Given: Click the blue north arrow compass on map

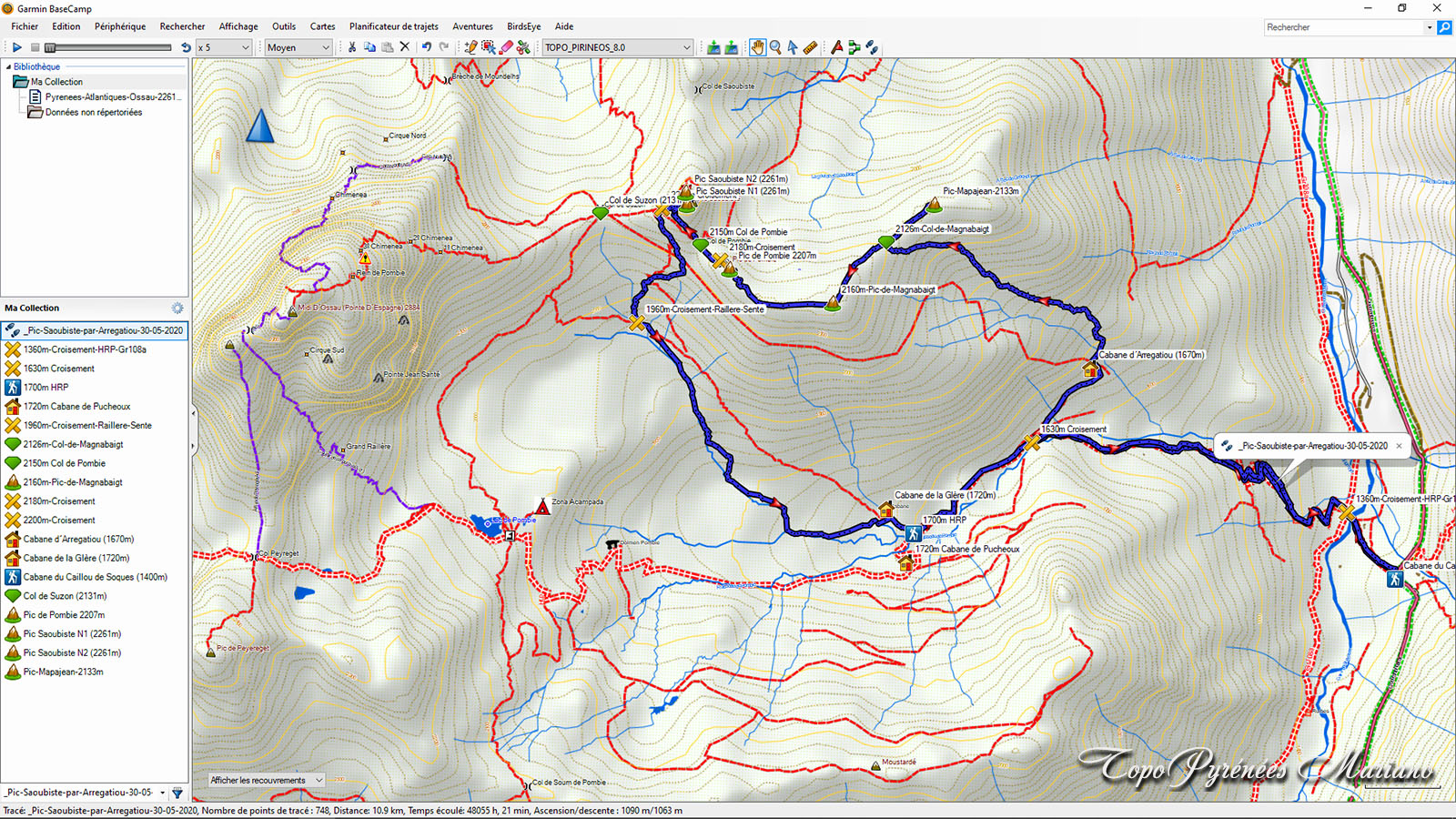Looking at the screenshot, I should click(260, 126).
